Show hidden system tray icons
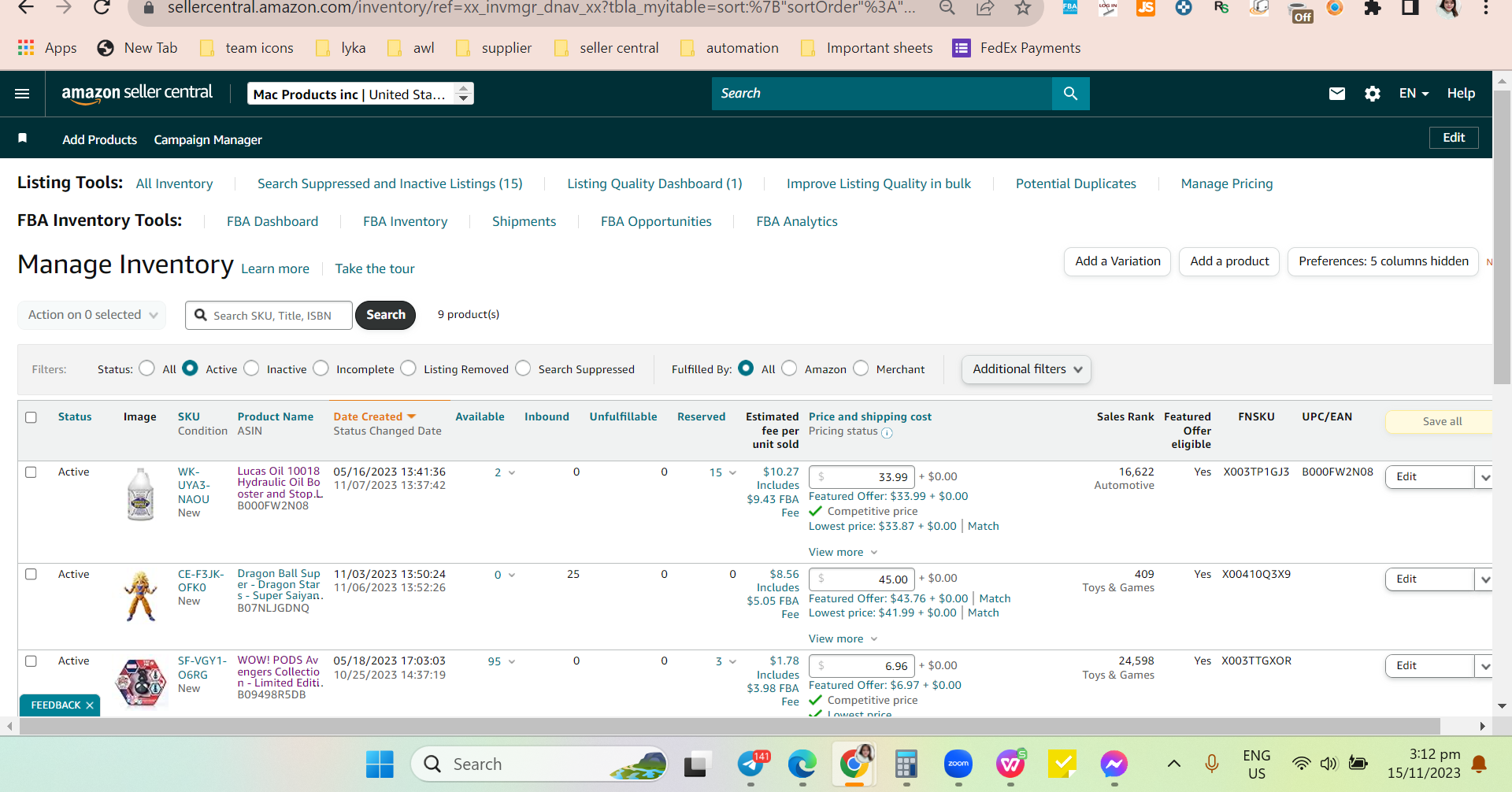1512x792 pixels. click(1173, 763)
